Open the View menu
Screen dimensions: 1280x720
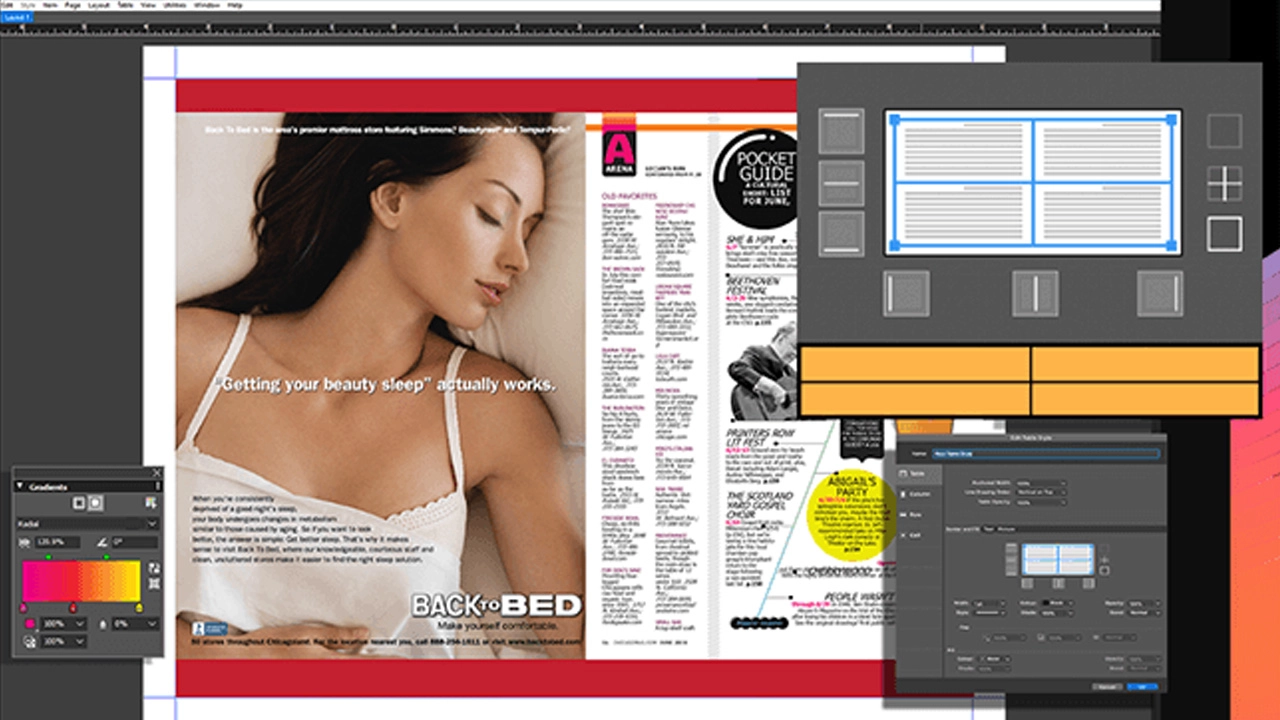(x=147, y=5)
